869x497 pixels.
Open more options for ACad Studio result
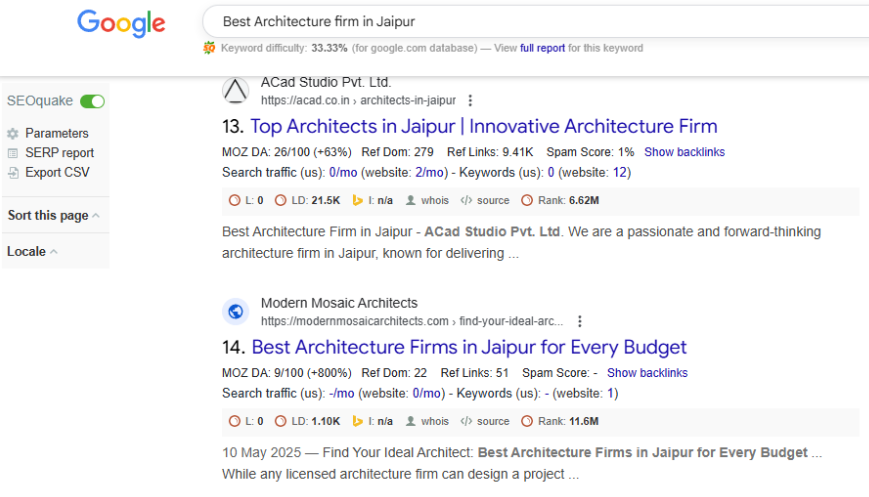(470, 100)
